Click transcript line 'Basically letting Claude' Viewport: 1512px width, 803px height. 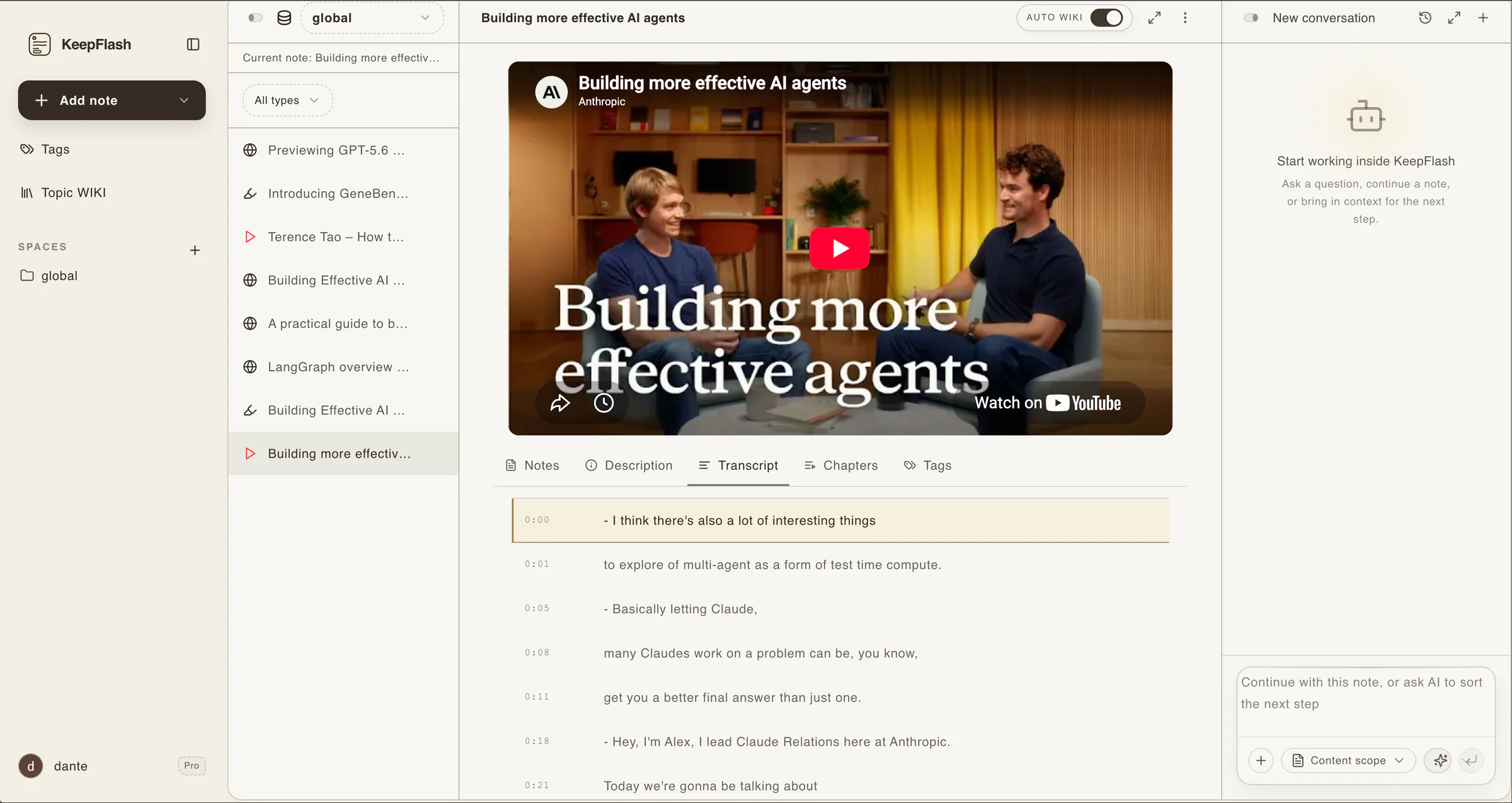840,609
